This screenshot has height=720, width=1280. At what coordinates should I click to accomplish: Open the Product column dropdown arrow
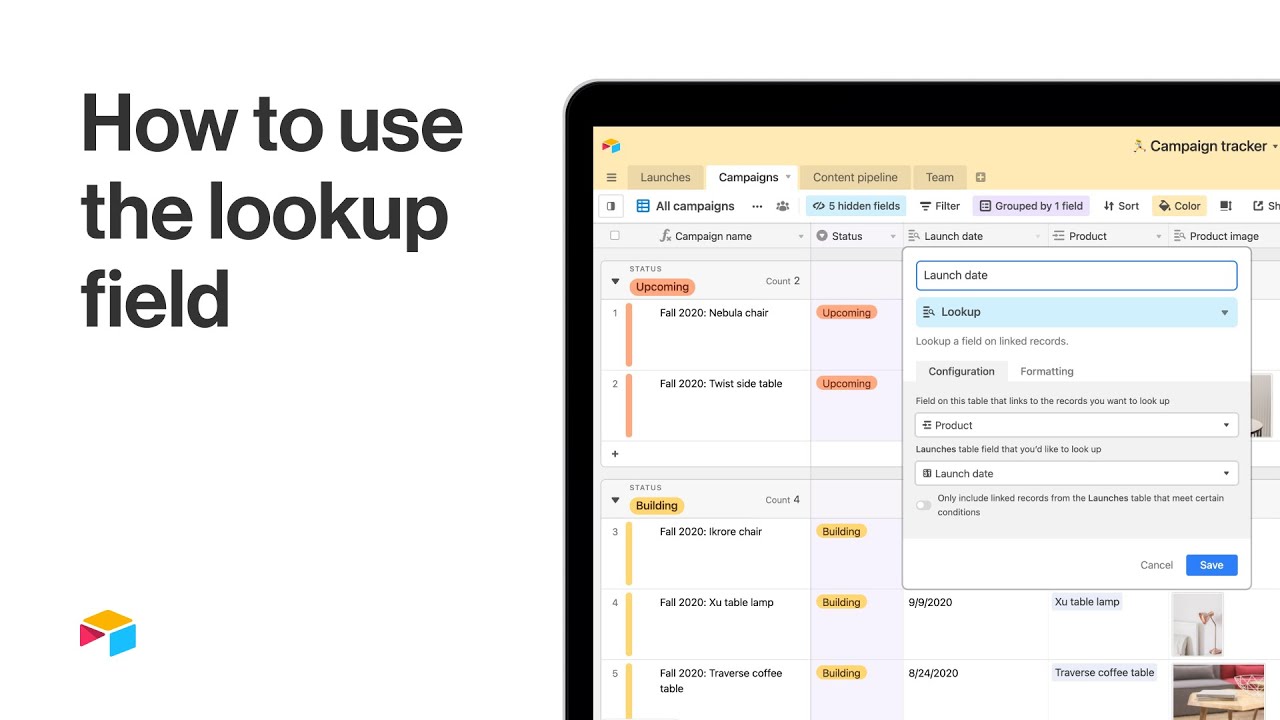click(1159, 237)
